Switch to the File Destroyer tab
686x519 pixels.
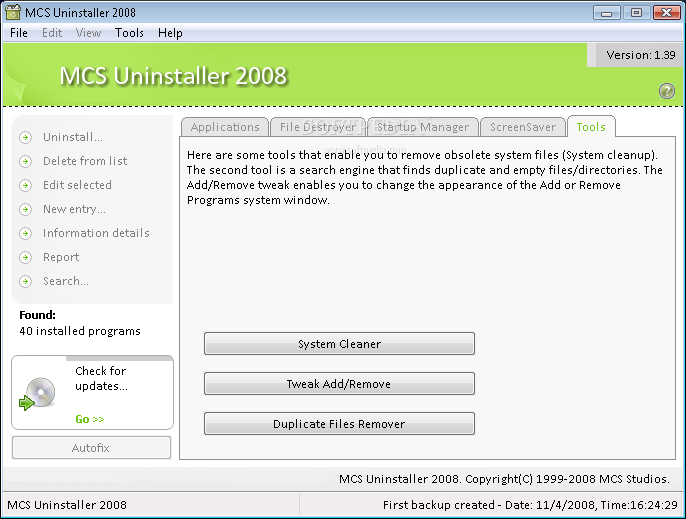[318, 127]
